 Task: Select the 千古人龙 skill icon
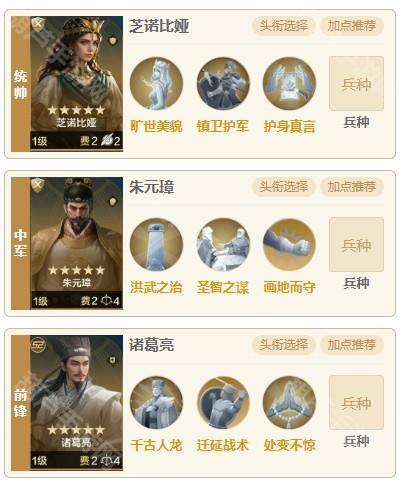(x=156, y=402)
